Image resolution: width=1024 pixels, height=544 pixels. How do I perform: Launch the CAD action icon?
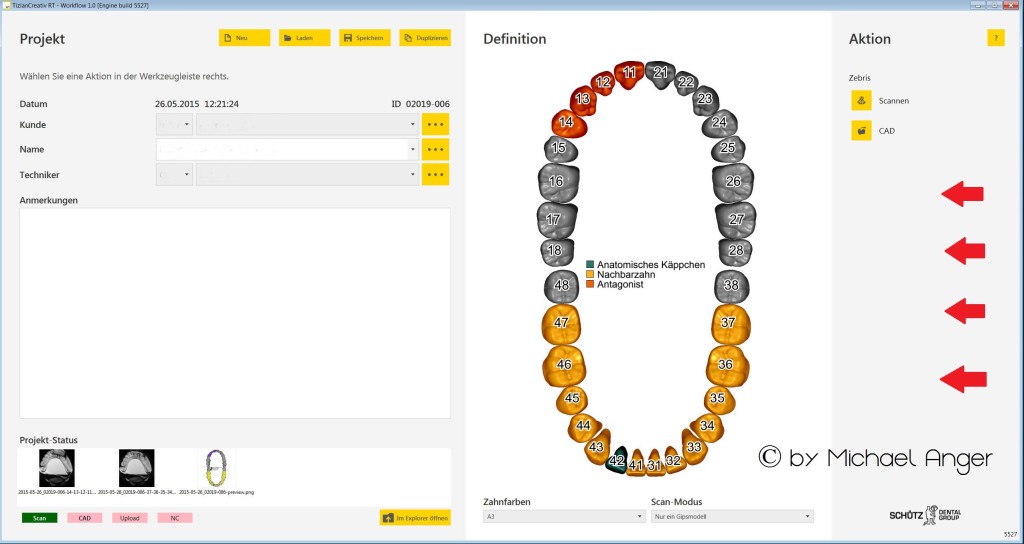pos(861,131)
